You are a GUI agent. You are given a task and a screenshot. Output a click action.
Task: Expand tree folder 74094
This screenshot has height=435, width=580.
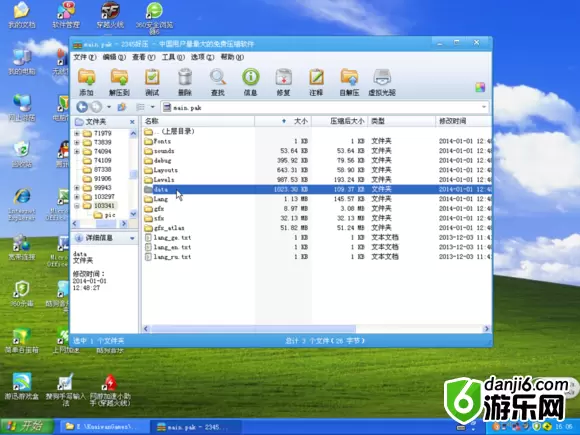coord(77,151)
